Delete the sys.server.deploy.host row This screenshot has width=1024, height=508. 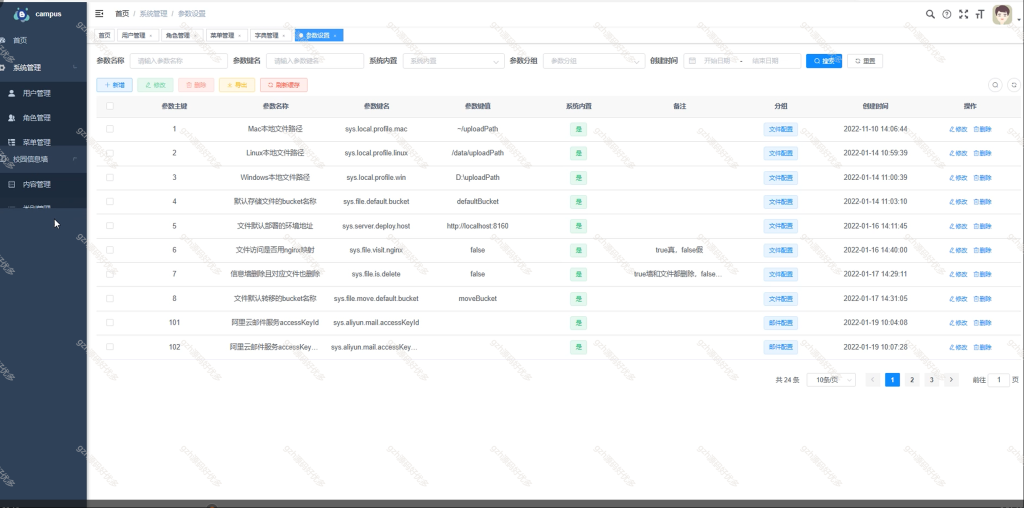pos(982,226)
